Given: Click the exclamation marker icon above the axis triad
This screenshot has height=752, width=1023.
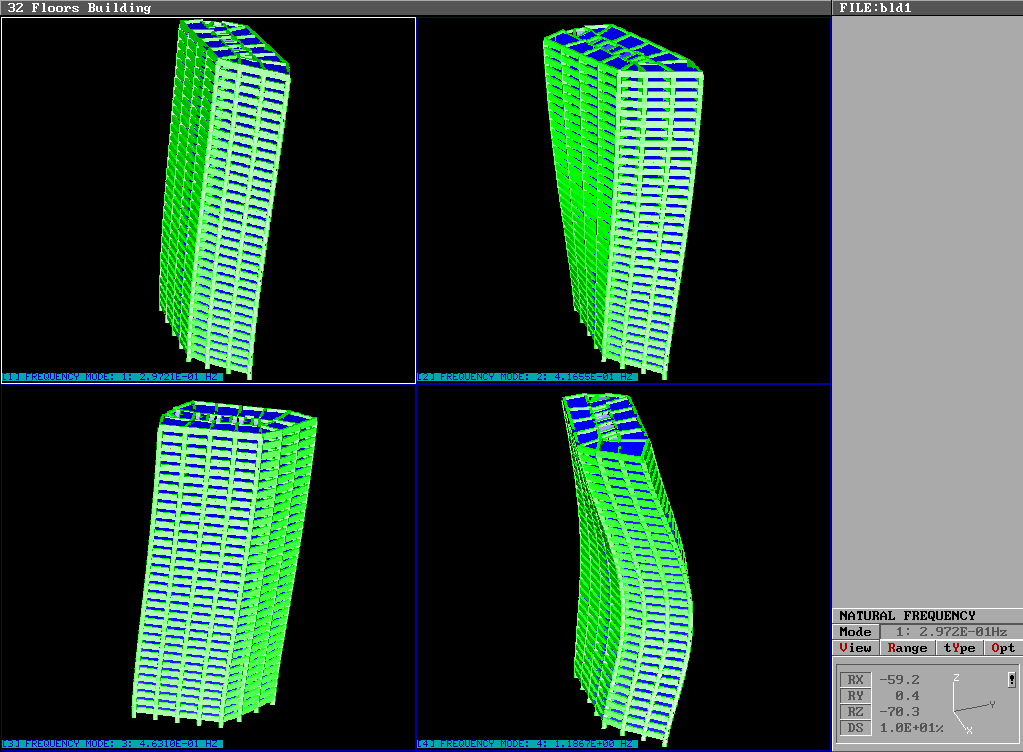Looking at the screenshot, I should pyautogui.click(x=1012, y=680).
